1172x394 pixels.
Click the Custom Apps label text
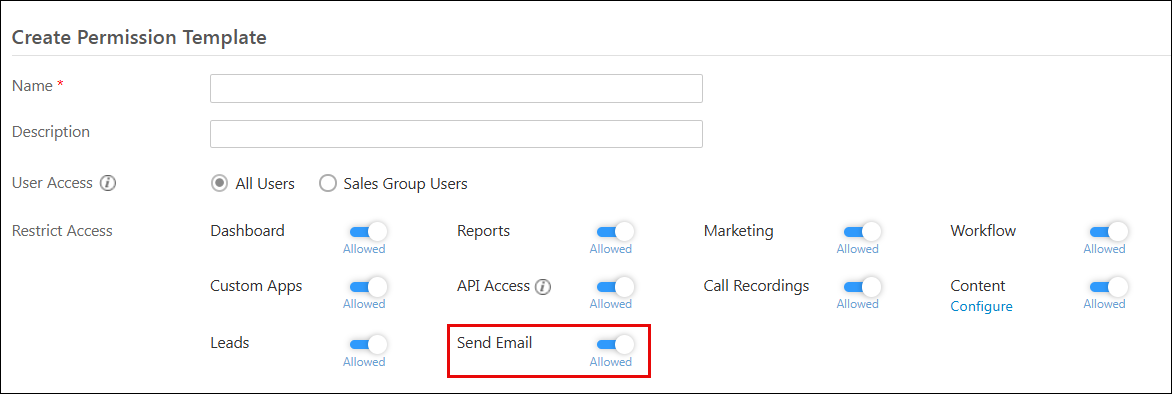256,286
